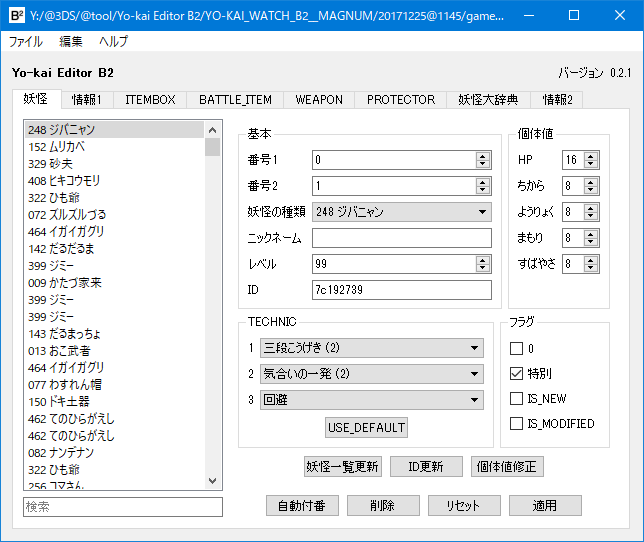The height and width of the screenshot is (542, 644).
Task: Click the 妖怪一覧更新 button
Action: [x=343, y=466]
